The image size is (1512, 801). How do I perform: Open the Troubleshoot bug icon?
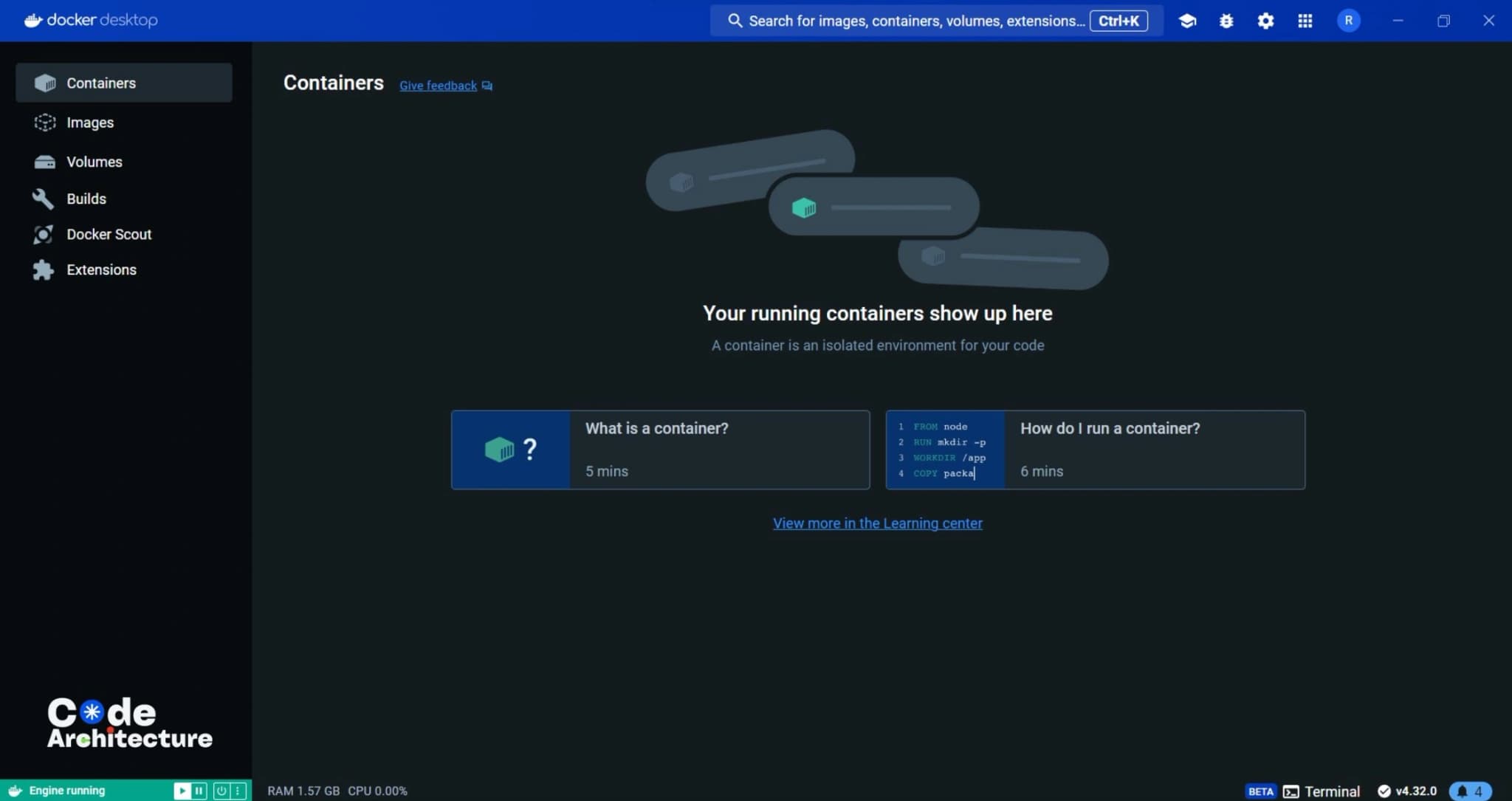pos(1226,21)
